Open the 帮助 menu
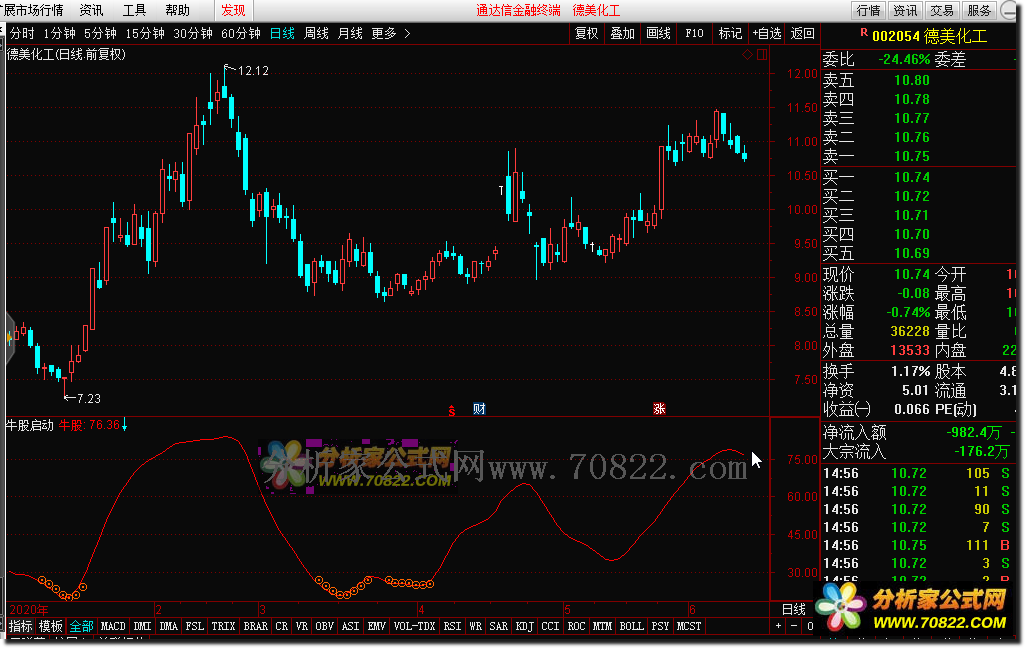This screenshot has height=648, width=1026. [x=177, y=10]
